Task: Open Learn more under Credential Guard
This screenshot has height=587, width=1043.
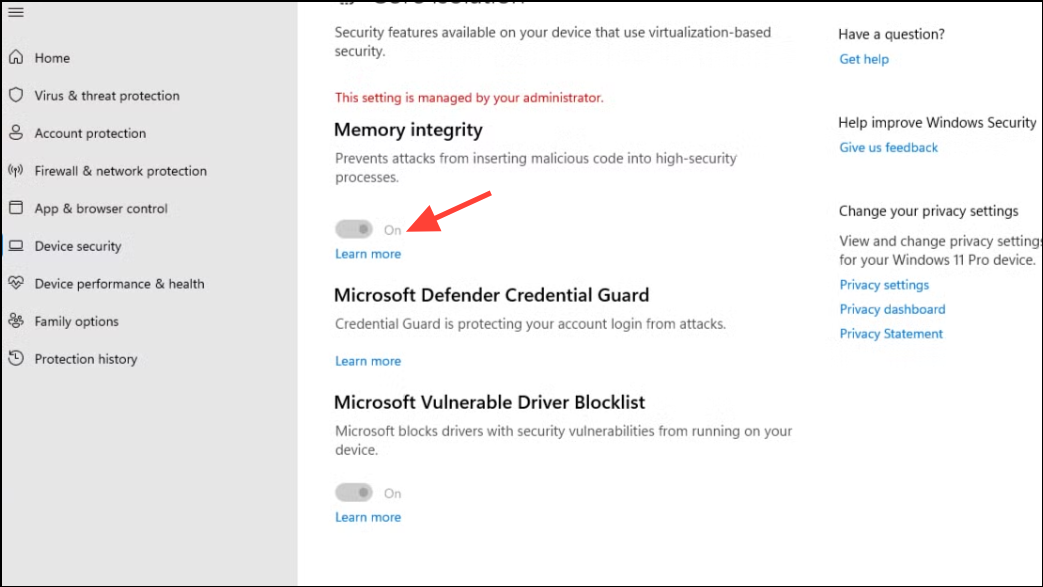Action: point(368,361)
